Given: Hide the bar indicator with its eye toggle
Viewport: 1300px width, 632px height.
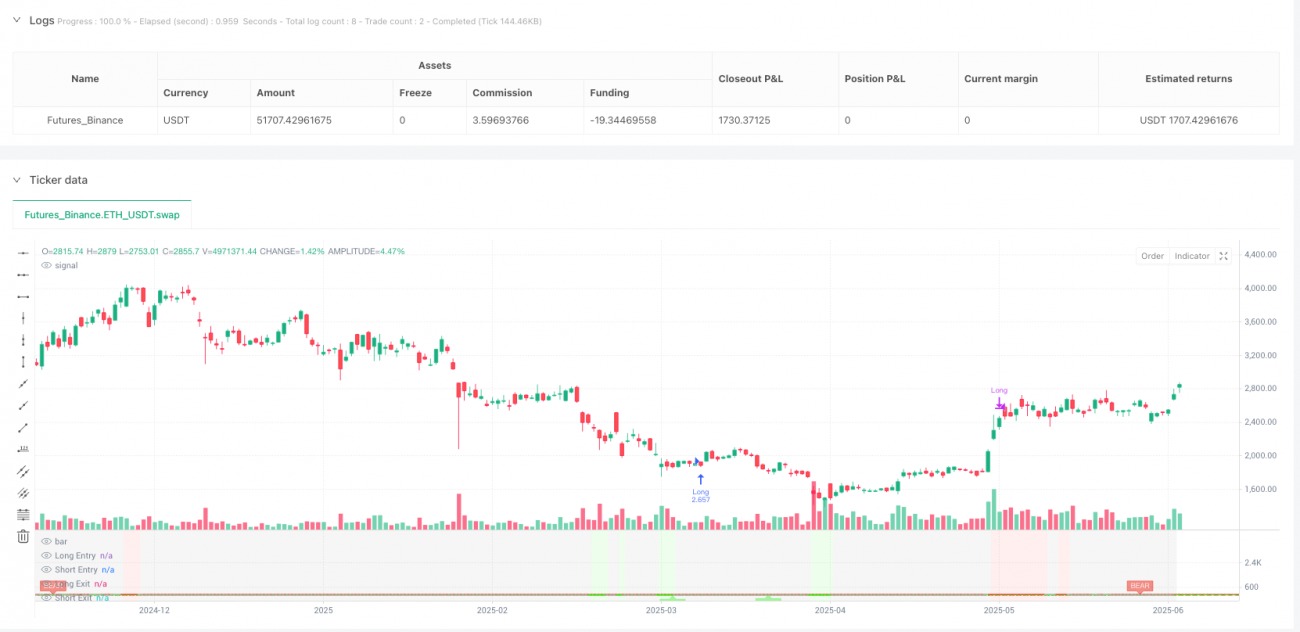Looking at the screenshot, I should (x=45, y=541).
